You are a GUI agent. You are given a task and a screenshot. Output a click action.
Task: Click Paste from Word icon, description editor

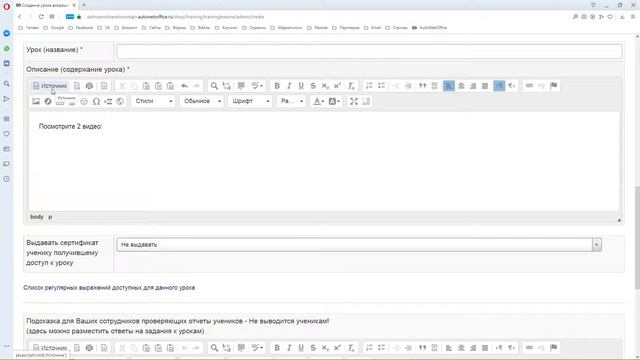coord(171,86)
